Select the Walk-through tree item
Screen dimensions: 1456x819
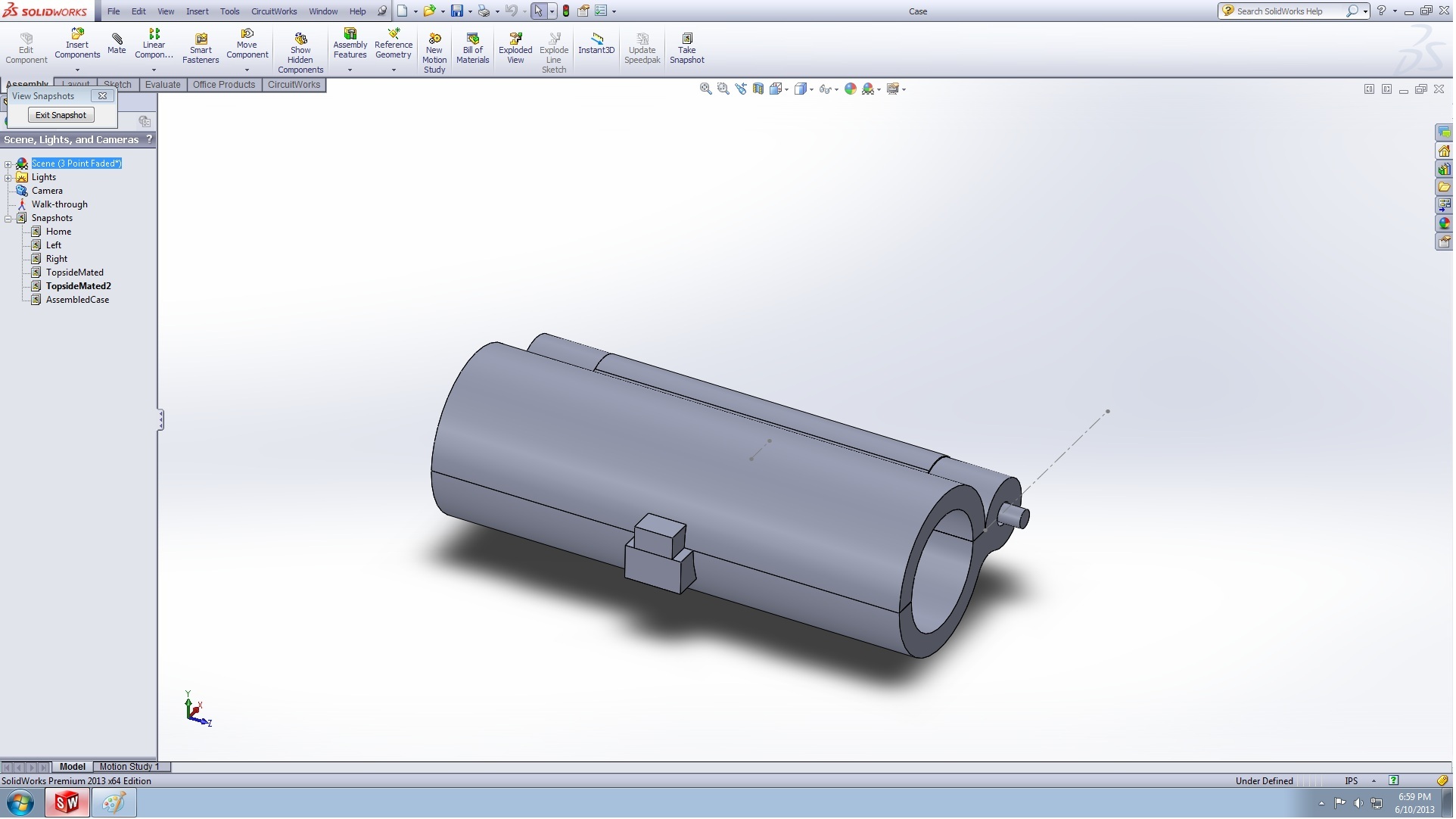click(59, 204)
